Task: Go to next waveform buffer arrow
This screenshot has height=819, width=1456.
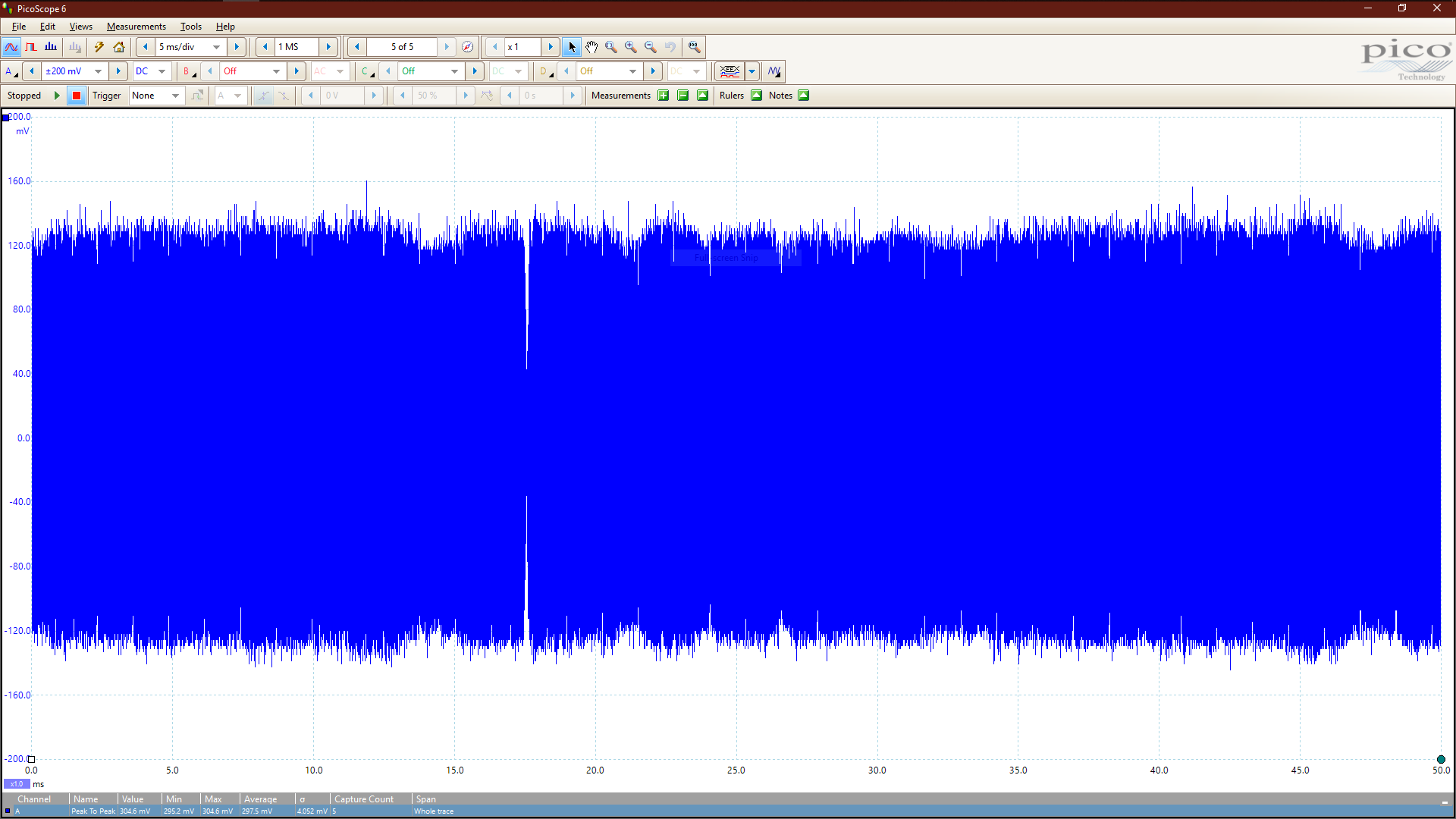Action: [x=447, y=47]
